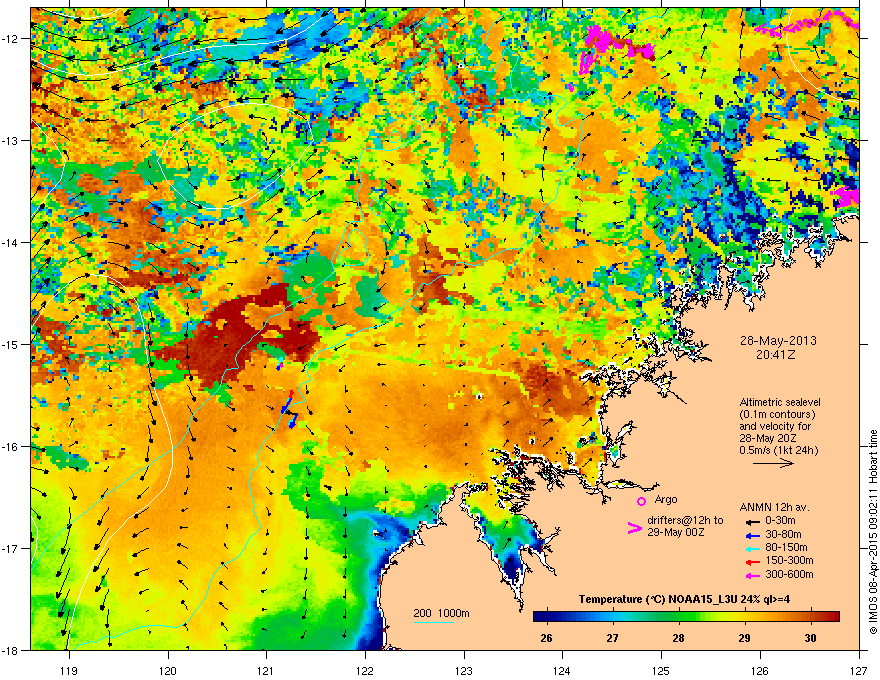Select the magenta 300-600m arrow legend marker
The height and width of the screenshot is (680, 880).
tap(751, 576)
